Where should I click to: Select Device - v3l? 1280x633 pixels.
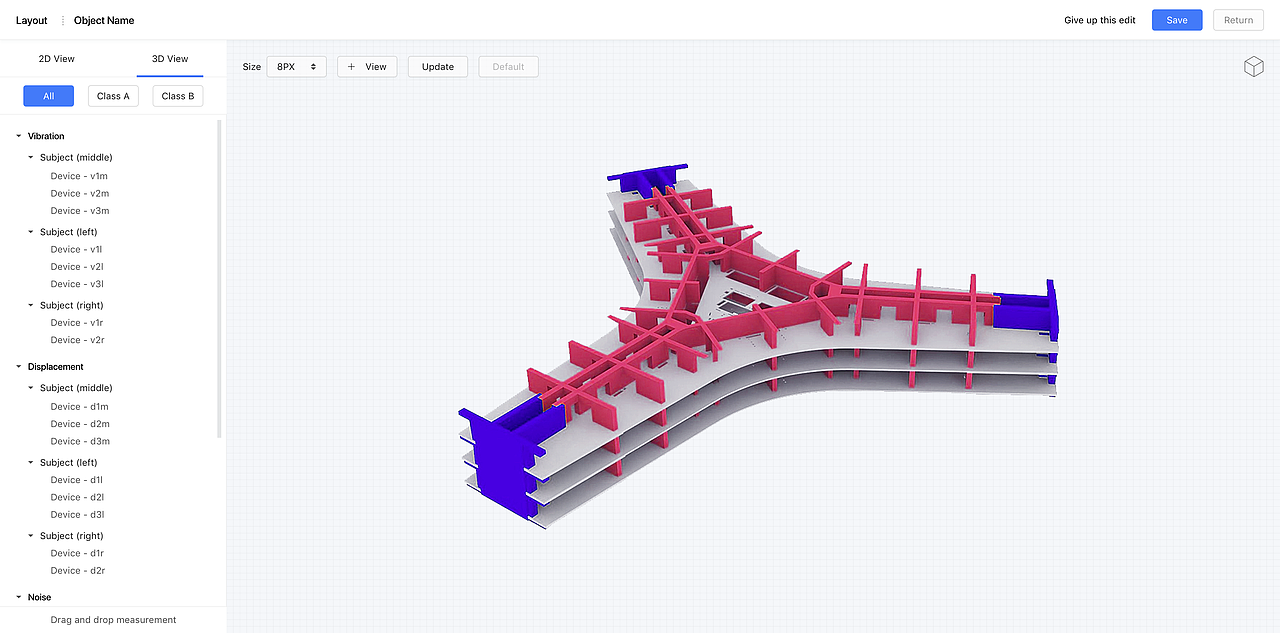(77, 284)
